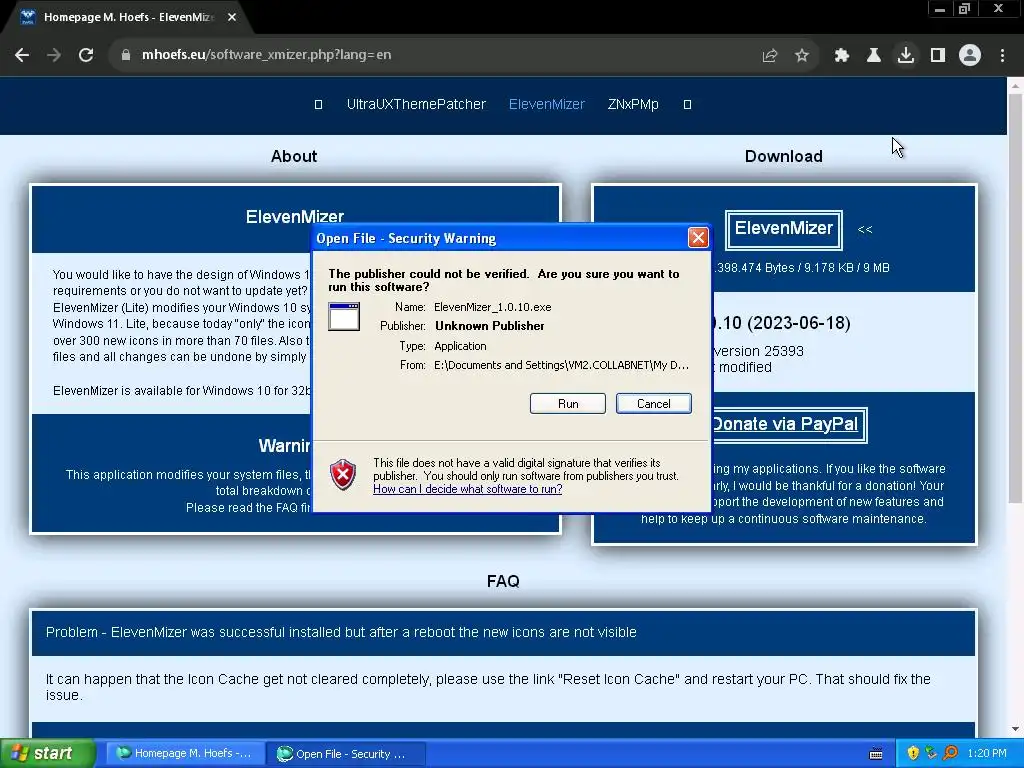Click the Windows Start button
This screenshot has height=768, width=1024.
[47, 754]
